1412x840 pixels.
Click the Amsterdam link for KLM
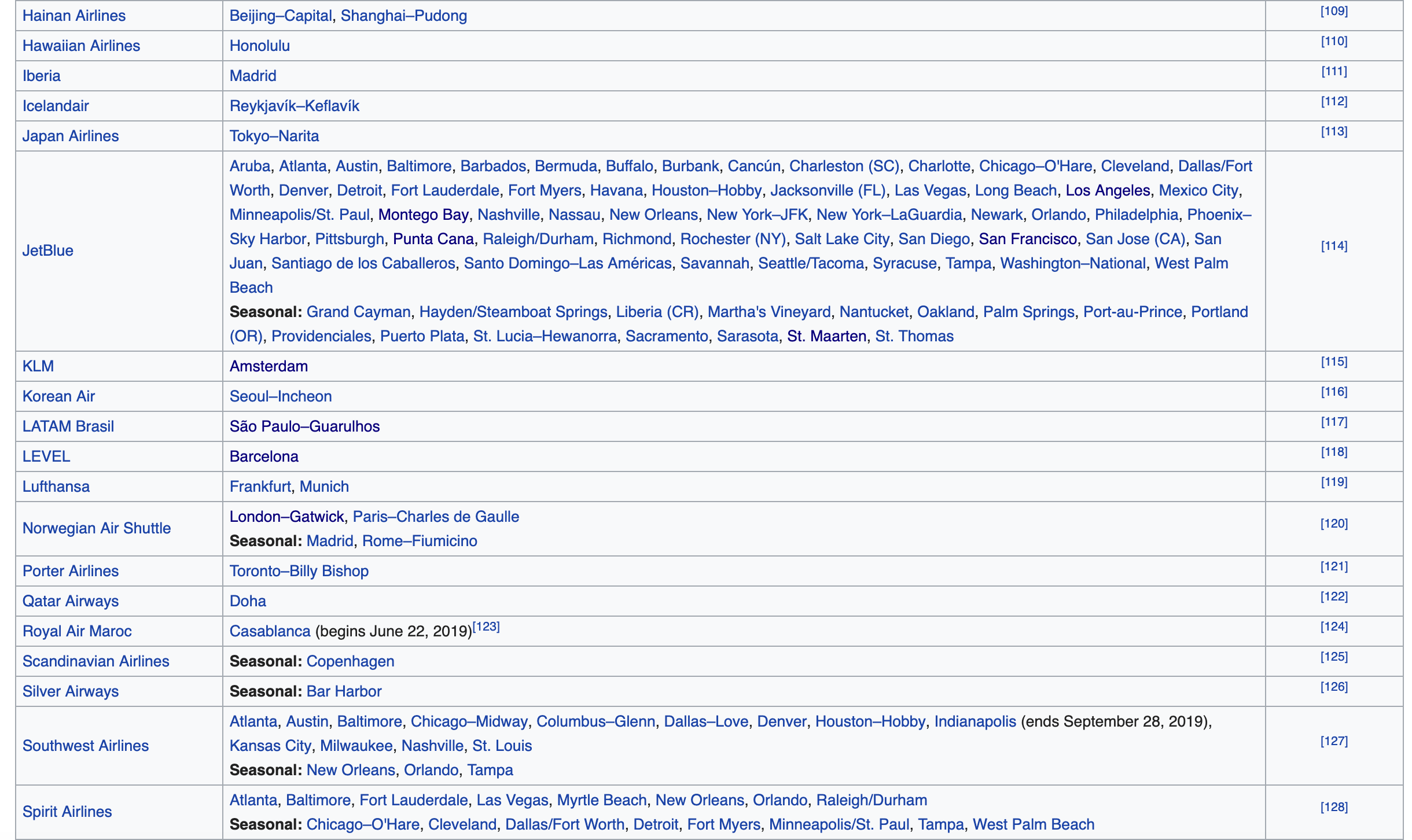point(269,366)
